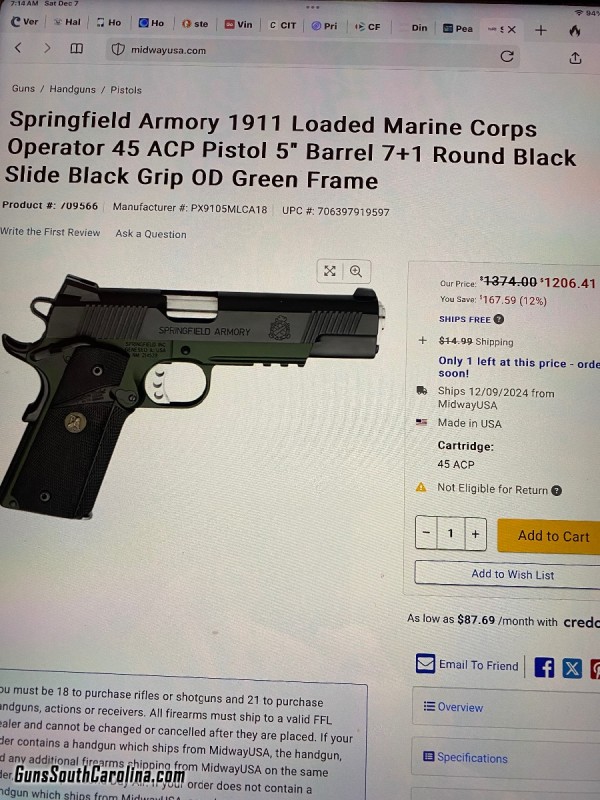The width and height of the screenshot is (600, 800).
Task: Switch to the Pea browser tab
Action: pos(458,29)
